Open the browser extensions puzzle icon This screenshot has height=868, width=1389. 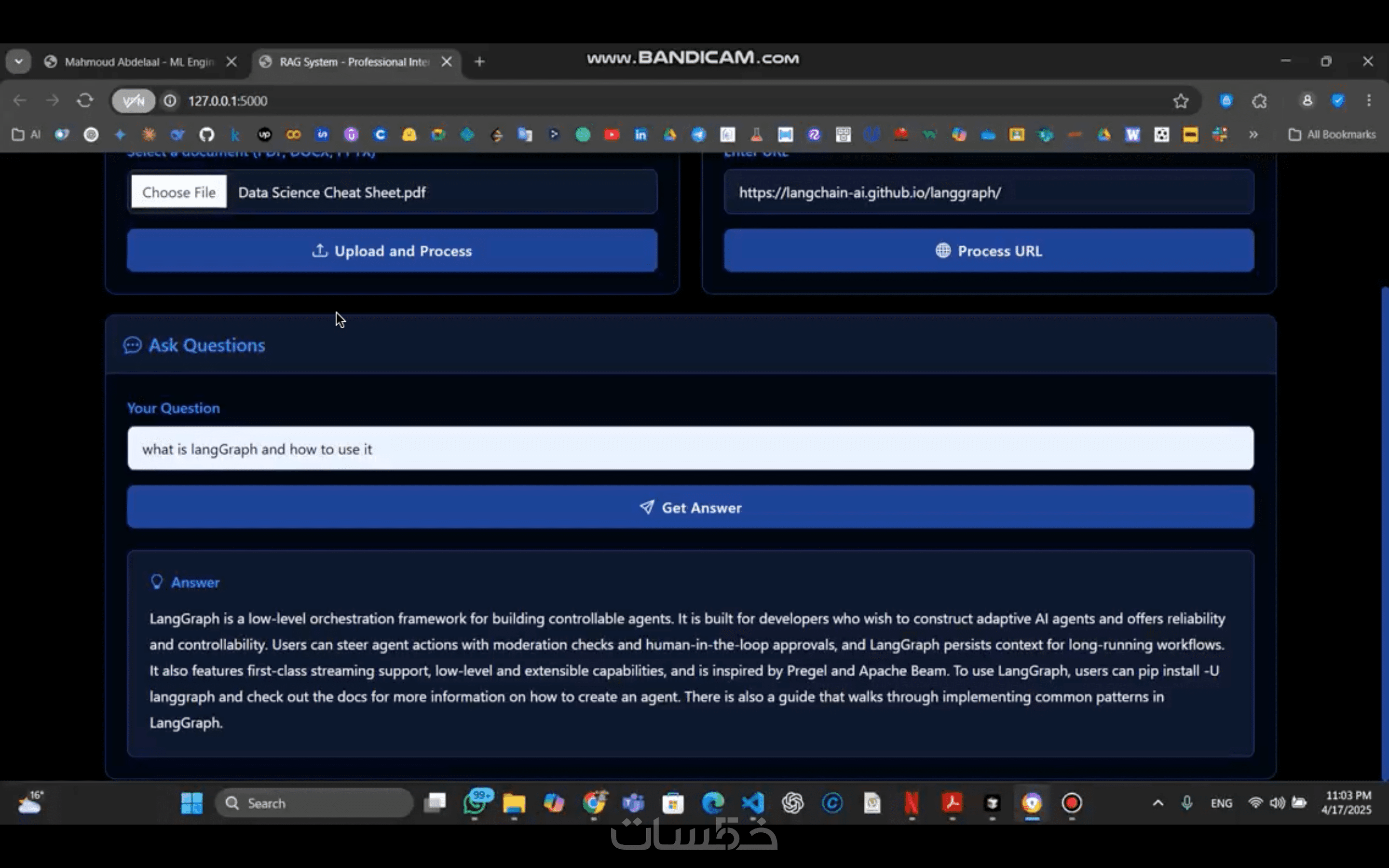(1259, 101)
